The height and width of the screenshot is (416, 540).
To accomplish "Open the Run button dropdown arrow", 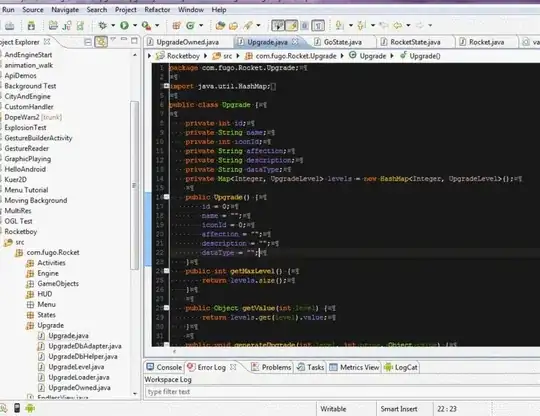I will (x=135, y=25).
